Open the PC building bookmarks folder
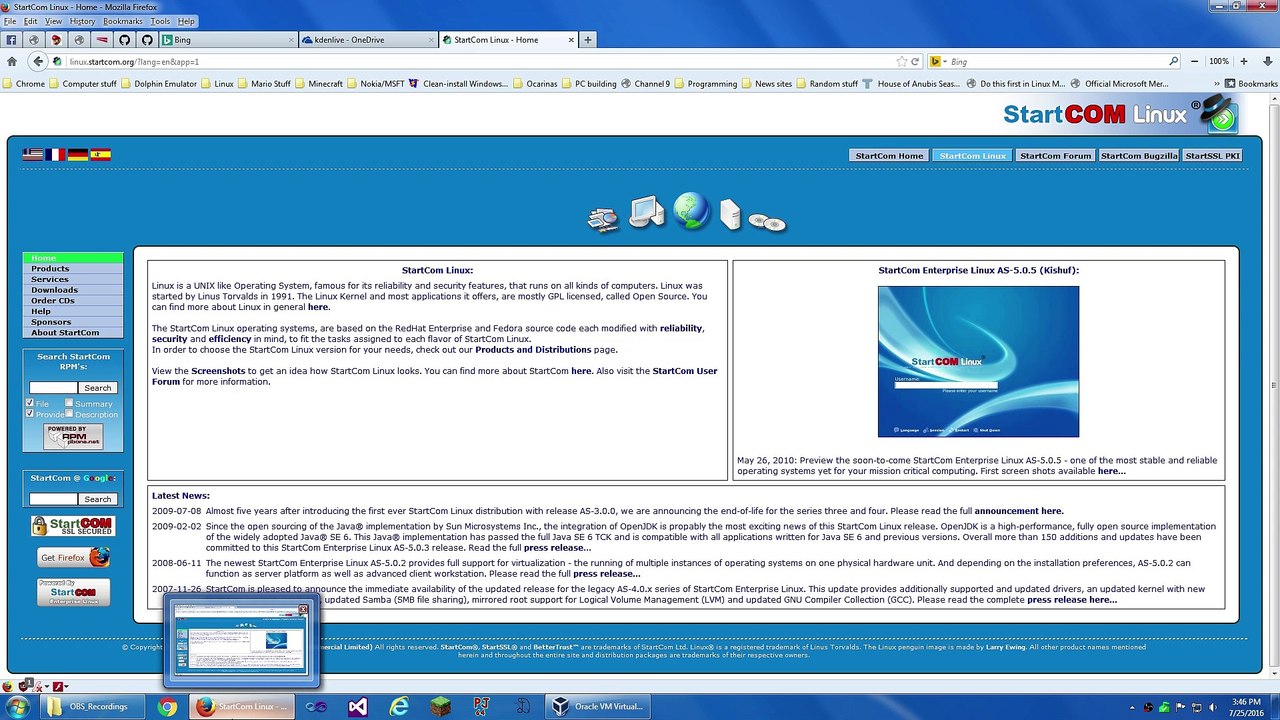This screenshot has height=720, width=1280. (588, 84)
